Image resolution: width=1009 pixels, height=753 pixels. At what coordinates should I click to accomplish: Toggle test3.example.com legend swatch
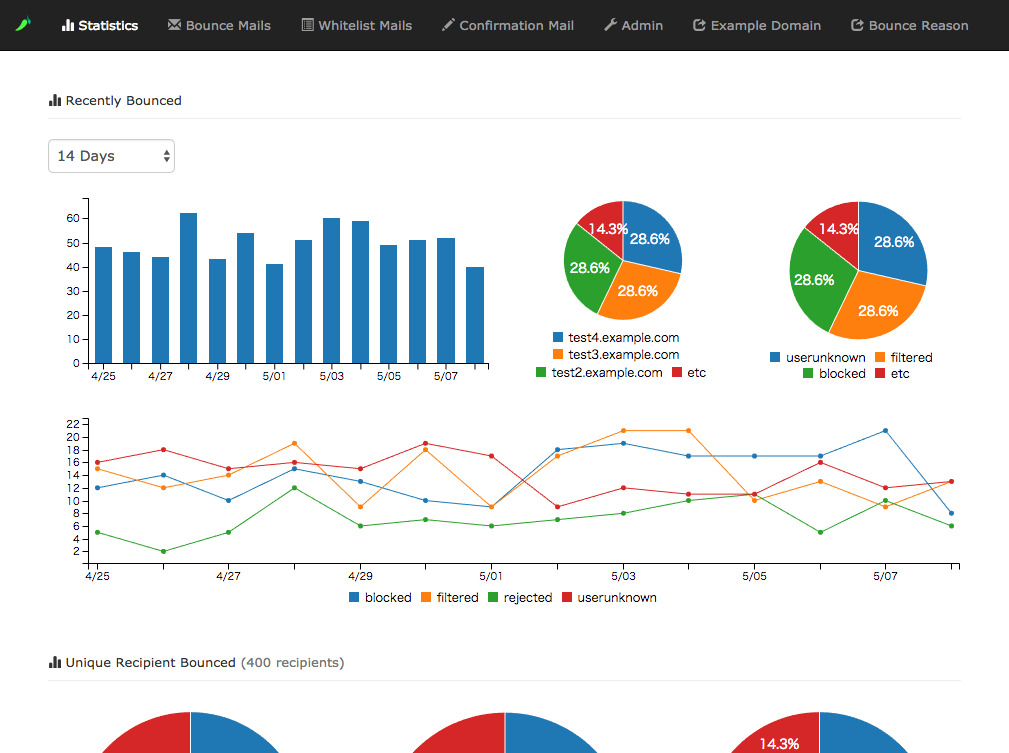click(558, 354)
